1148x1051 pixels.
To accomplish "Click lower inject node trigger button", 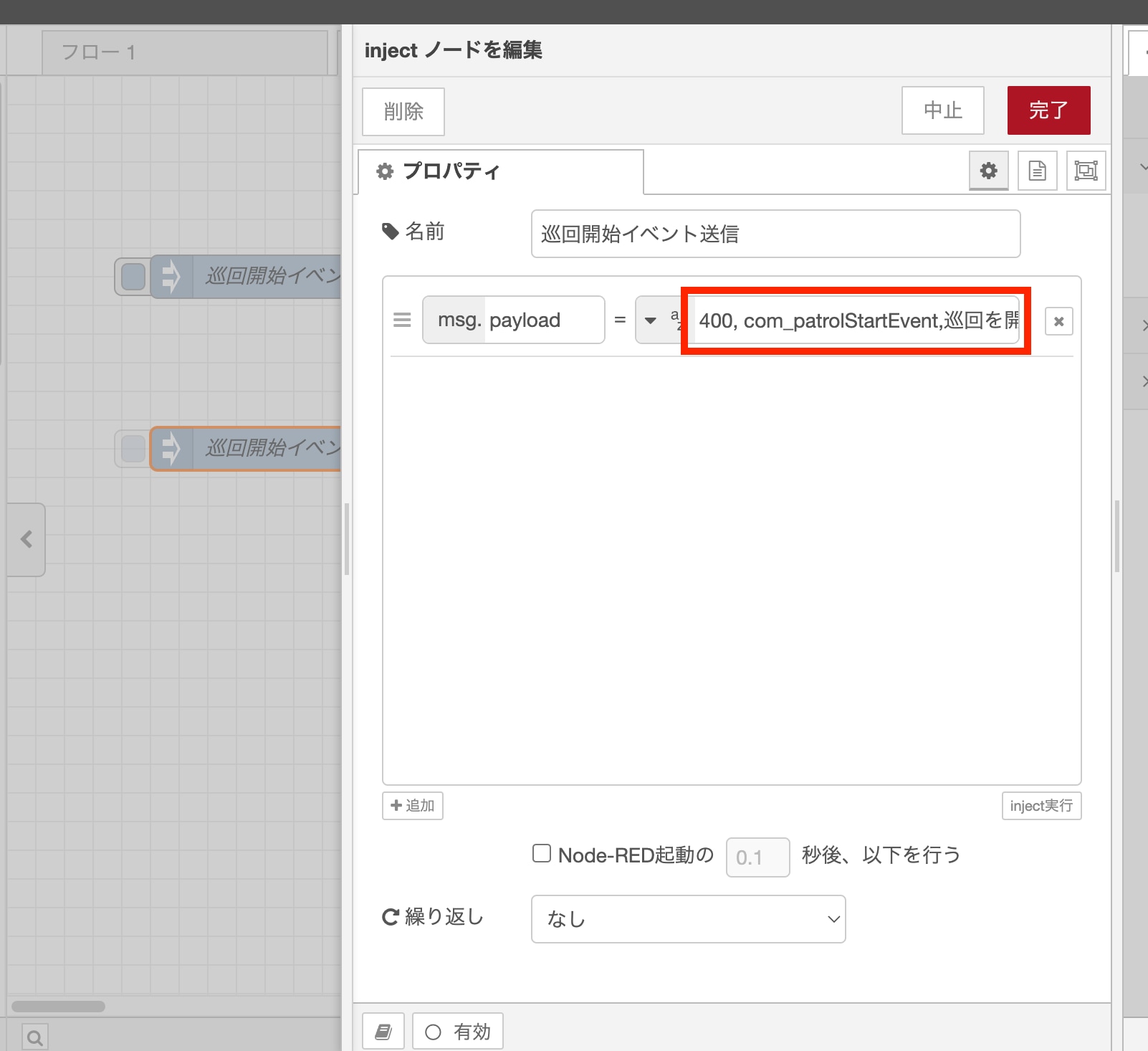I will 133,449.
